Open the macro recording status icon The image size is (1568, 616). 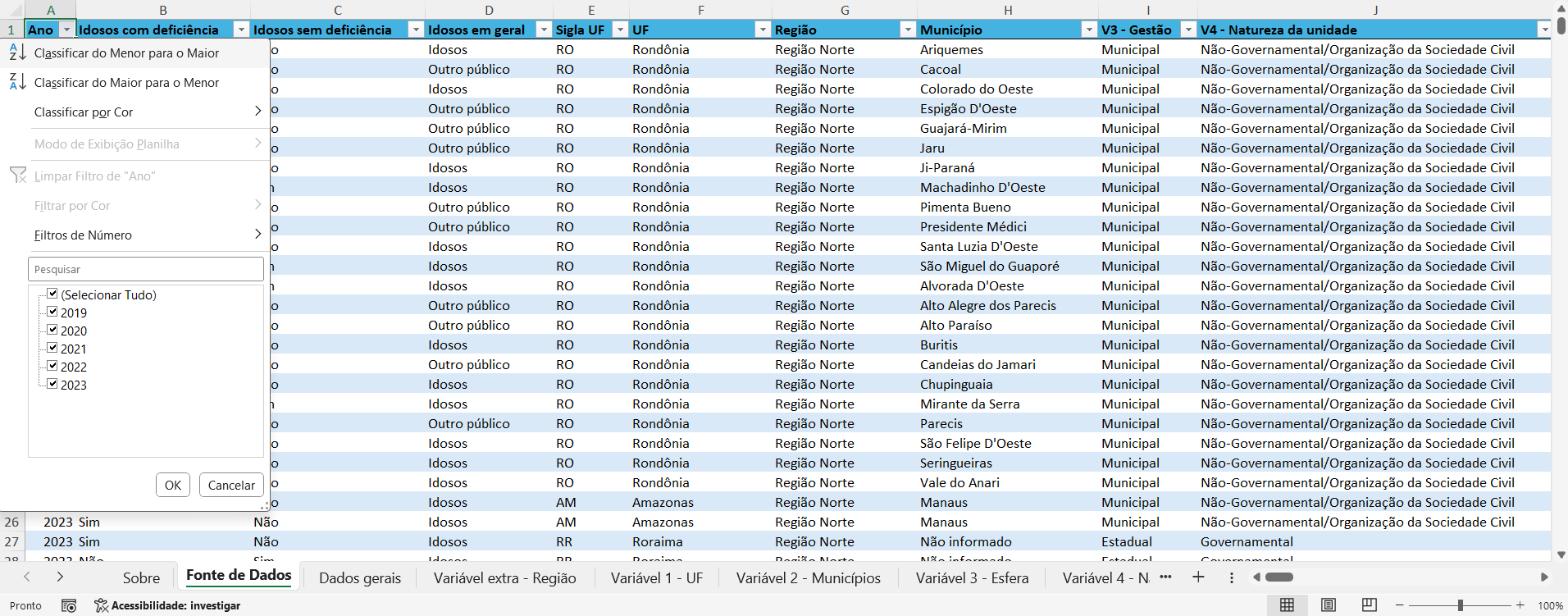[69, 605]
